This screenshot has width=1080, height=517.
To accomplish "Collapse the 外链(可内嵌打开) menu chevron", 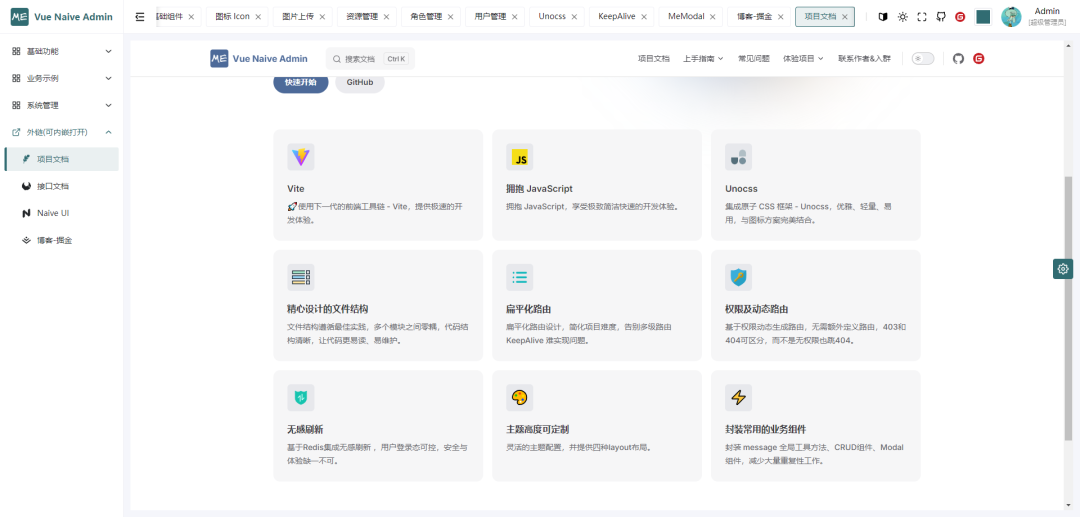I will pyautogui.click(x=108, y=132).
